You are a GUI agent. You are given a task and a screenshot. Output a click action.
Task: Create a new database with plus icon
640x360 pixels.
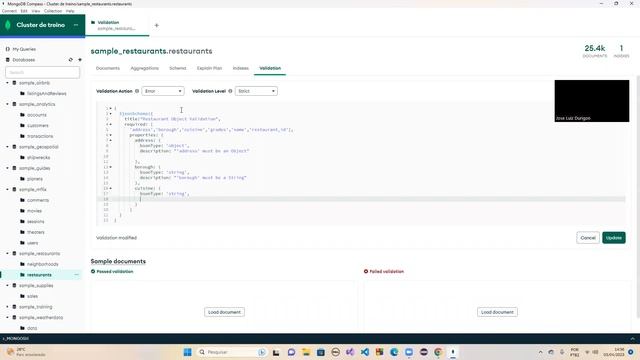(80, 60)
